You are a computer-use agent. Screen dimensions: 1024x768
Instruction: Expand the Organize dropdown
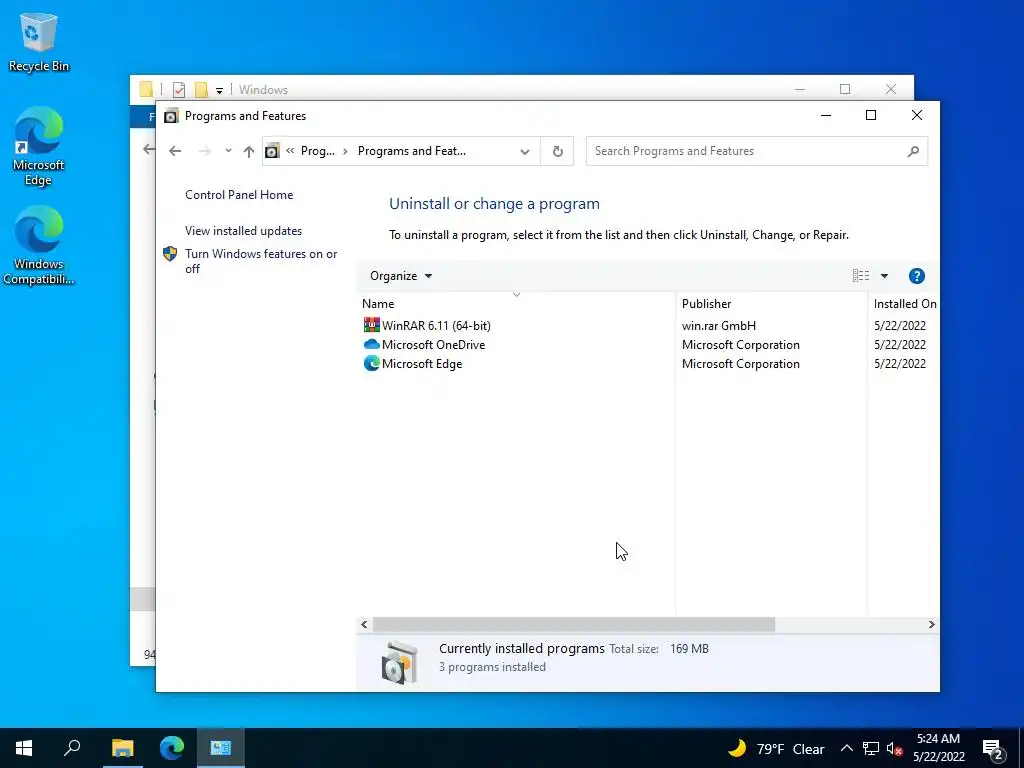click(400, 276)
